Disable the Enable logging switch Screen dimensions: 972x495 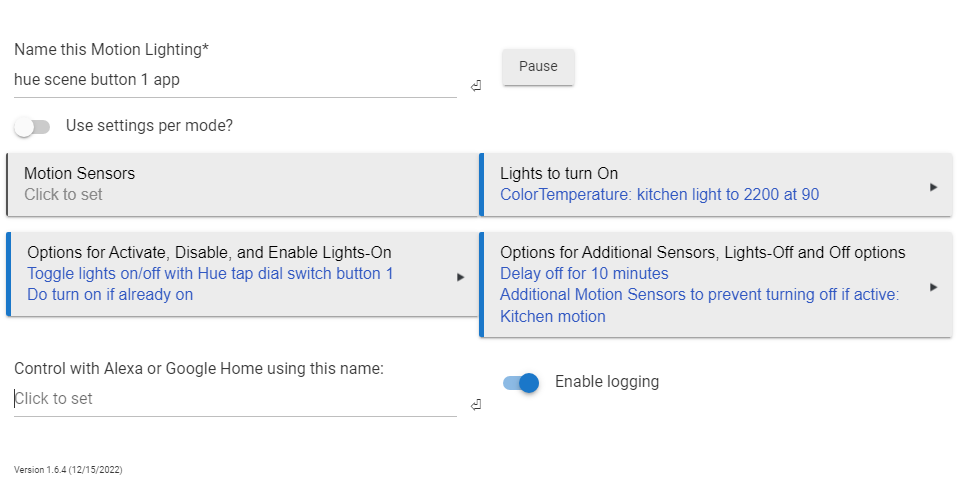pos(521,383)
